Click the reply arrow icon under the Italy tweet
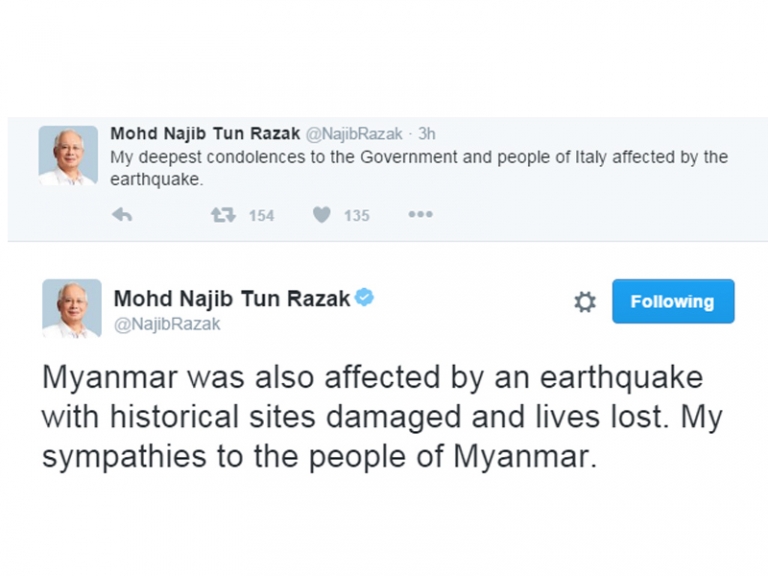Image resolution: width=768 pixels, height=576 pixels. coord(121,215)
